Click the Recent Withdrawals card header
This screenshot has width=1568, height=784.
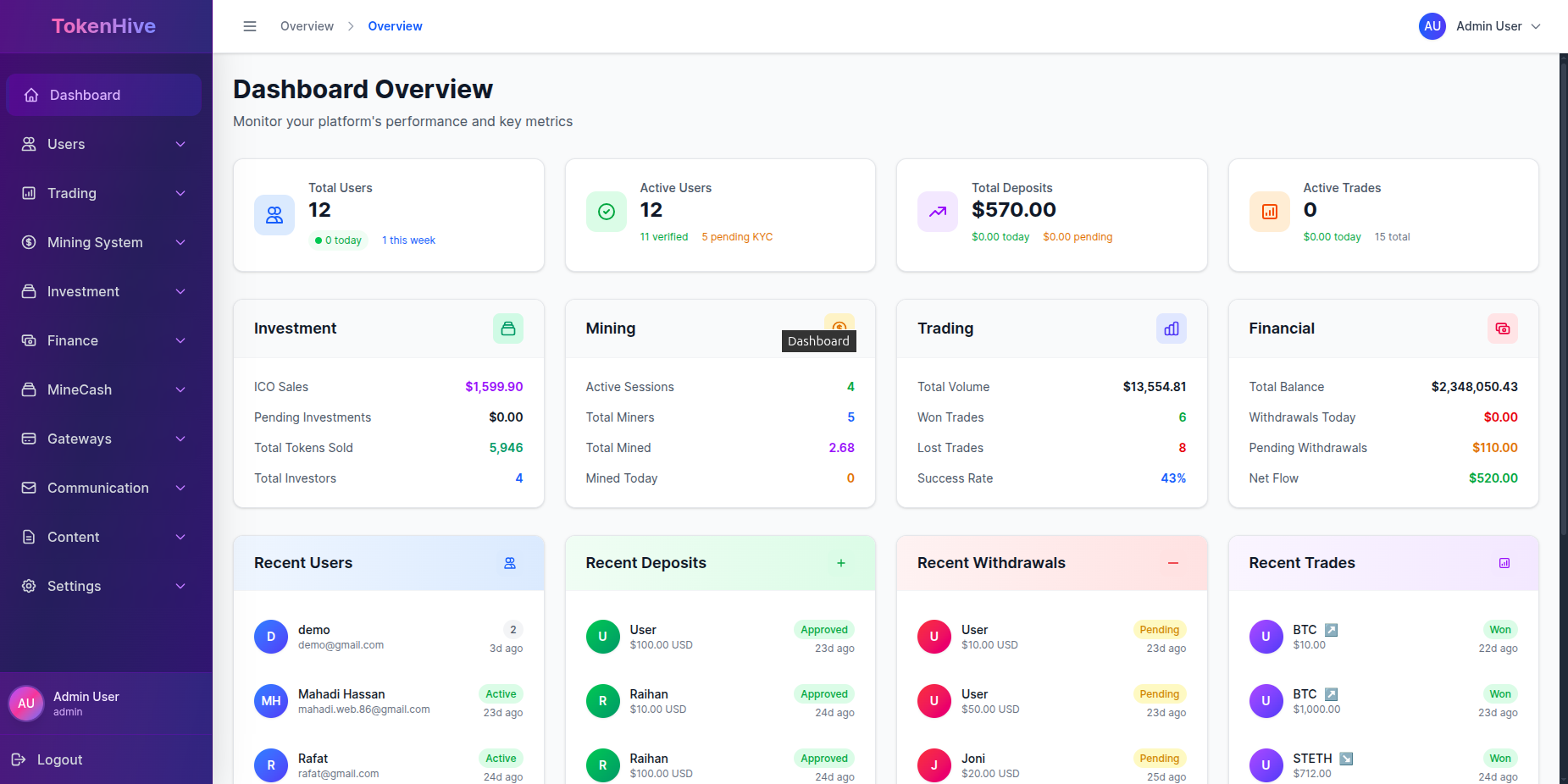point(1051,563)
